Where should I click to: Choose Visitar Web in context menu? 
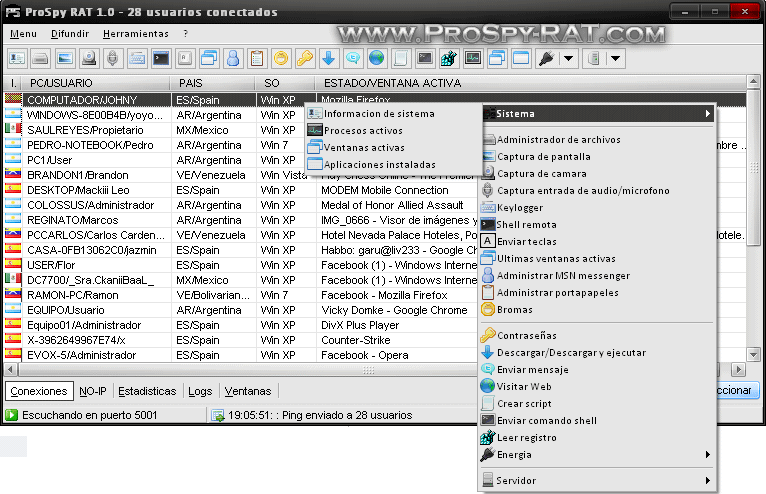pyautogui.click(x=598, y=387)
